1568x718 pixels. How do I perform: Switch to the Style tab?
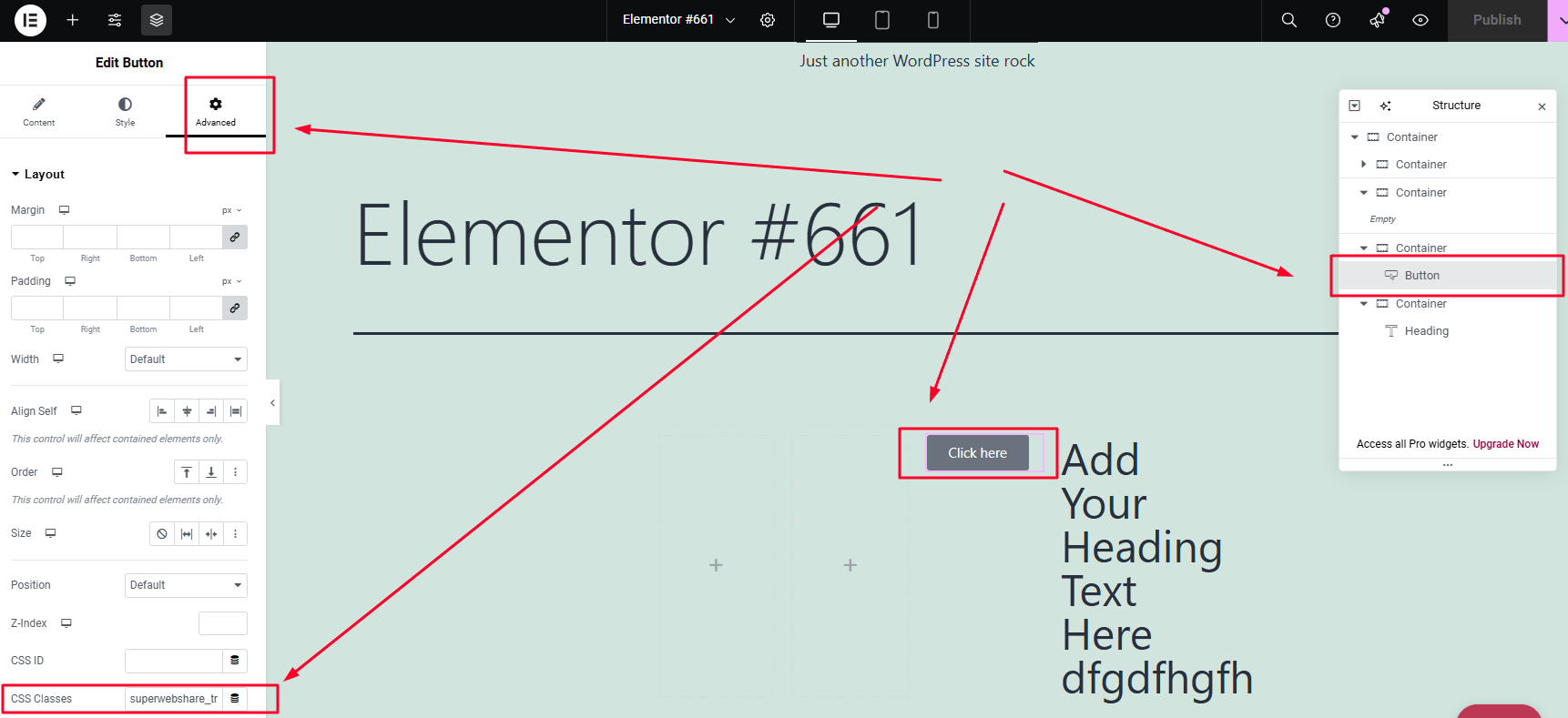(125, 112)
